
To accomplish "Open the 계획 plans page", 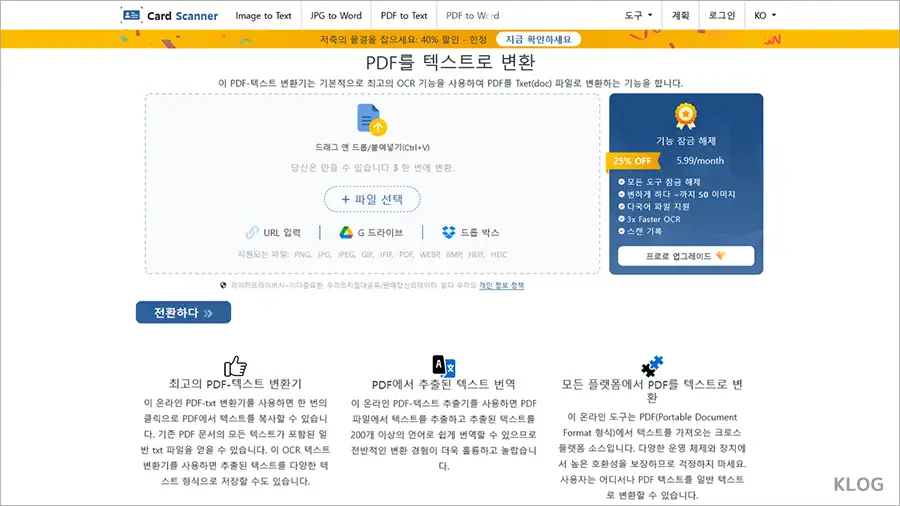I will pyautogui.click(x=680, y=15).
